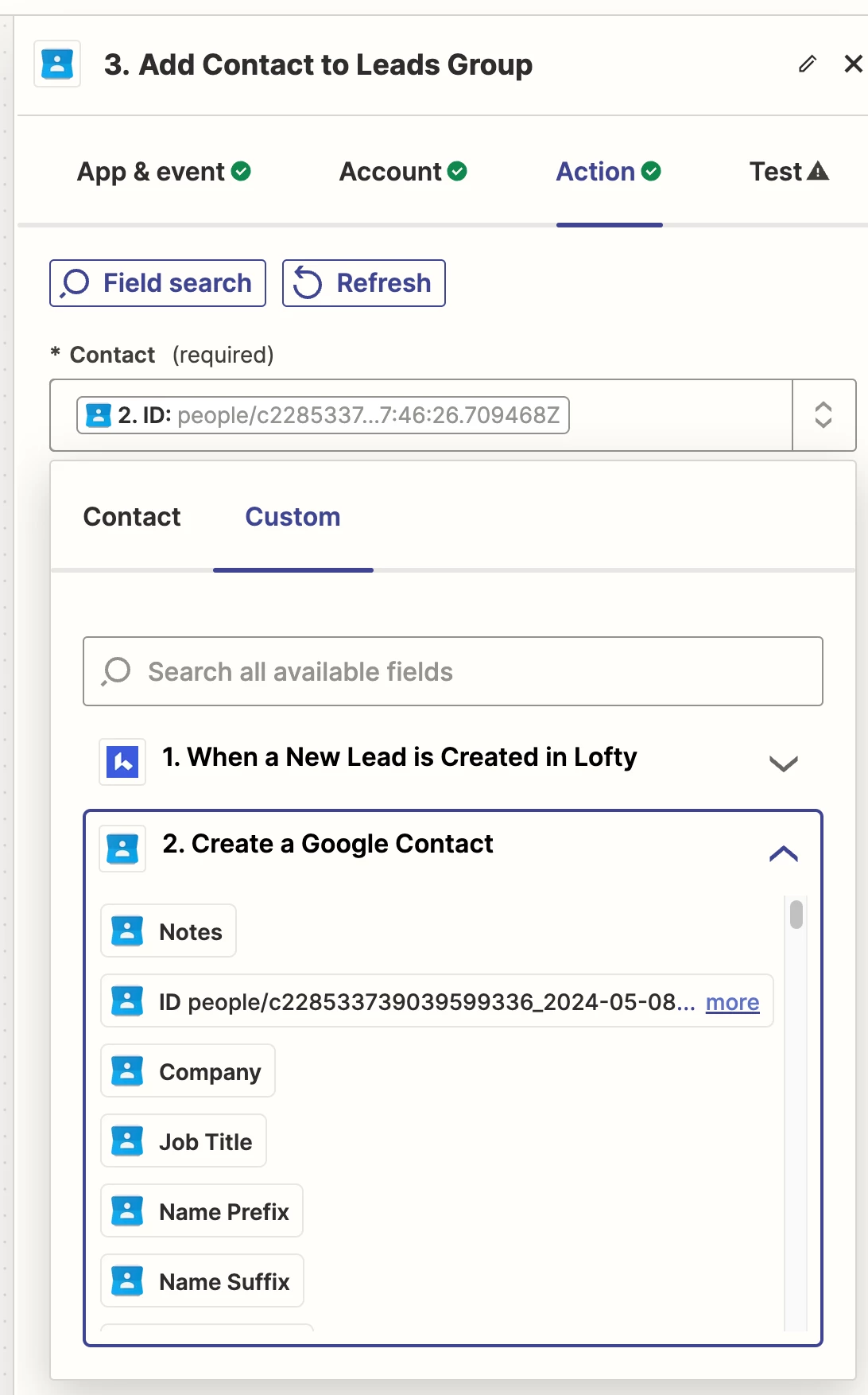Close the step editor panel

853,64
